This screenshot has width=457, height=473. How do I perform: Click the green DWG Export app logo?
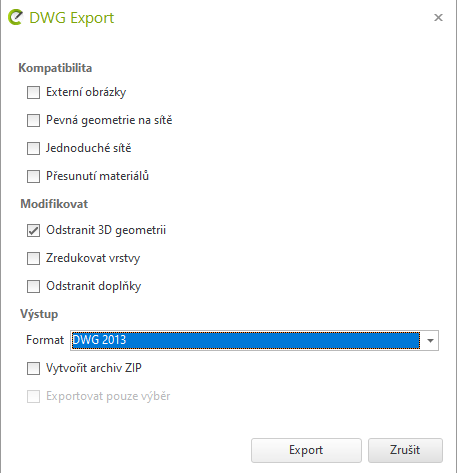click(15, 17)
